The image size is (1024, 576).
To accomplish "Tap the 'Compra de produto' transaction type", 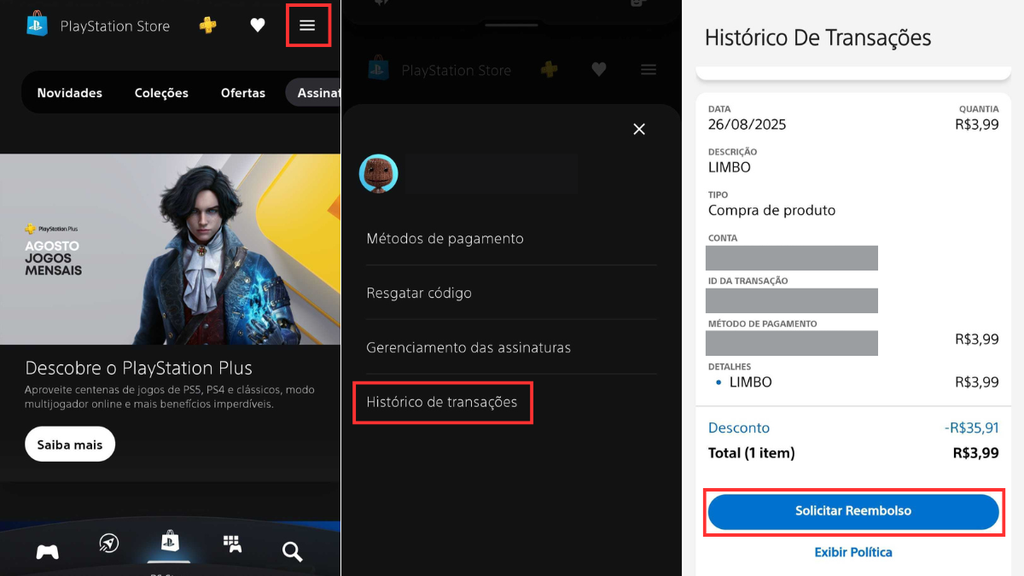I will pyautogui.click(x=772, y=210).
